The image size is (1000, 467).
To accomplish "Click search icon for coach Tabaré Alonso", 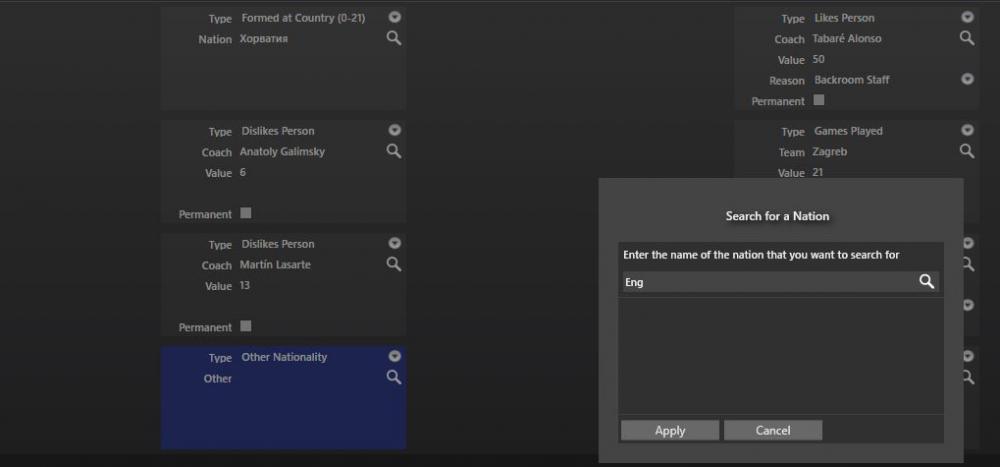I will (x=967, y=38).
